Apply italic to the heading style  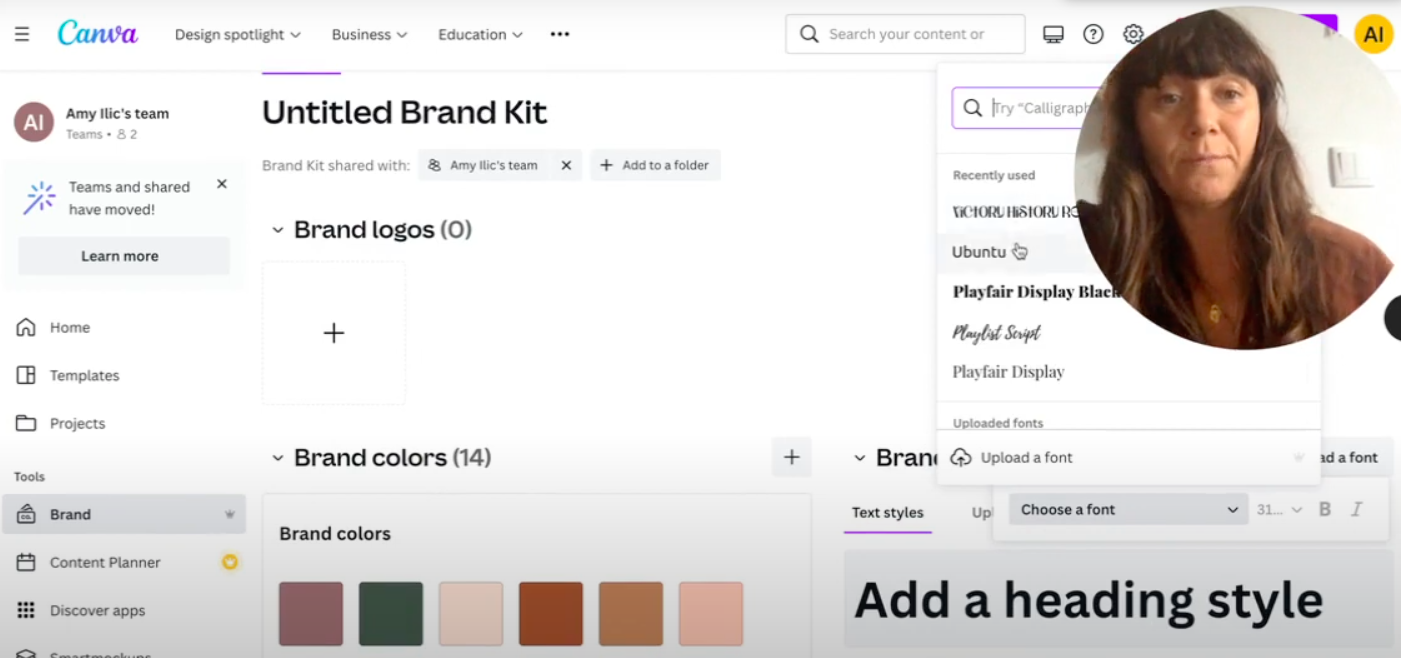pos(1357,509)
